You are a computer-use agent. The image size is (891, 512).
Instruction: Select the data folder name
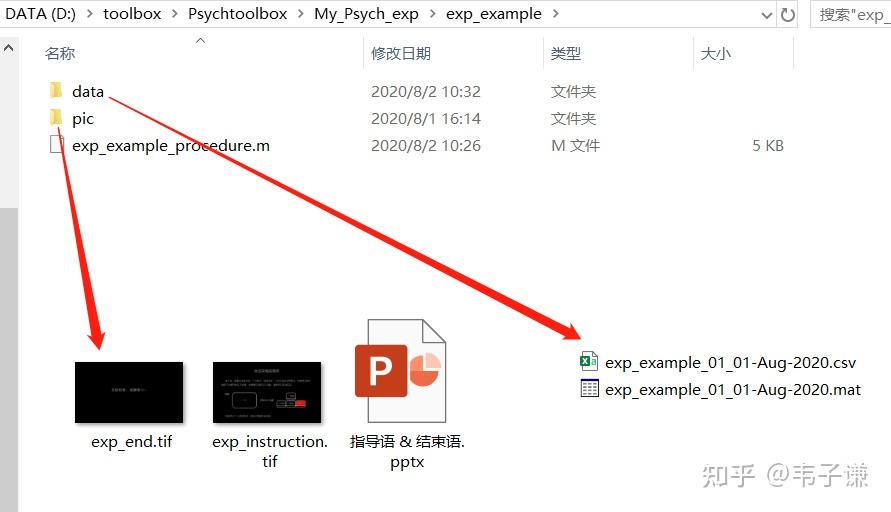88,91
